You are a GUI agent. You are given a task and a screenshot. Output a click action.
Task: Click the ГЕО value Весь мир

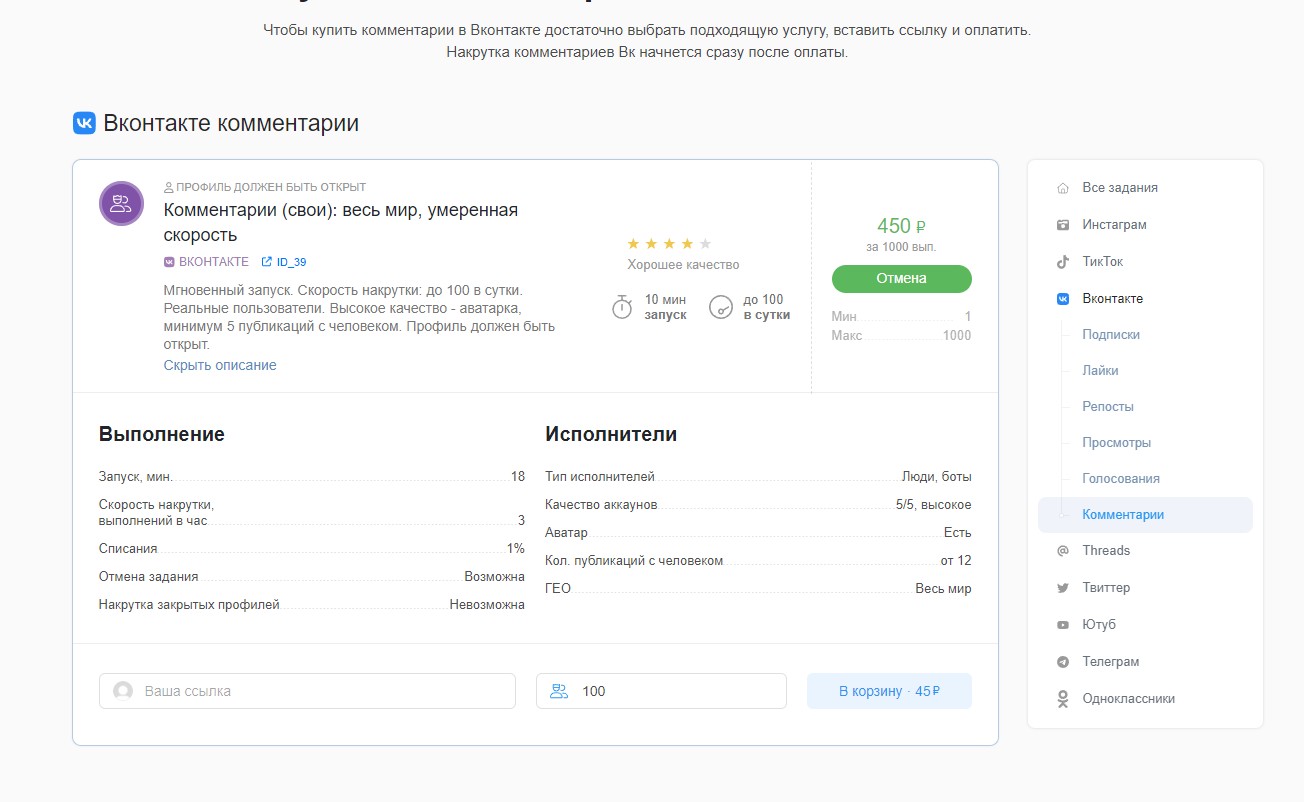click(x=944, y=589)
